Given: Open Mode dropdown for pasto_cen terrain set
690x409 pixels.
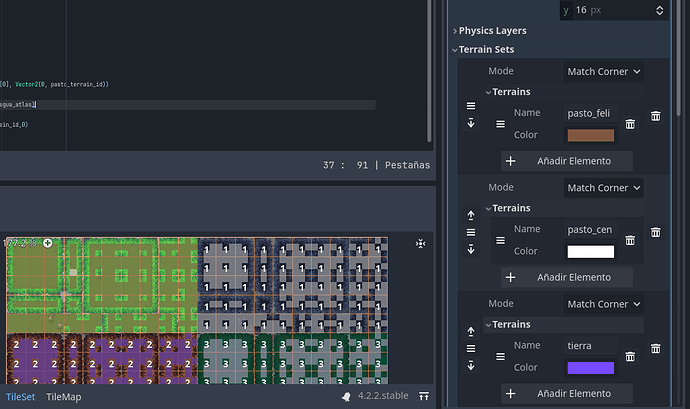Looking at the screenshot, I should (603, 188).
